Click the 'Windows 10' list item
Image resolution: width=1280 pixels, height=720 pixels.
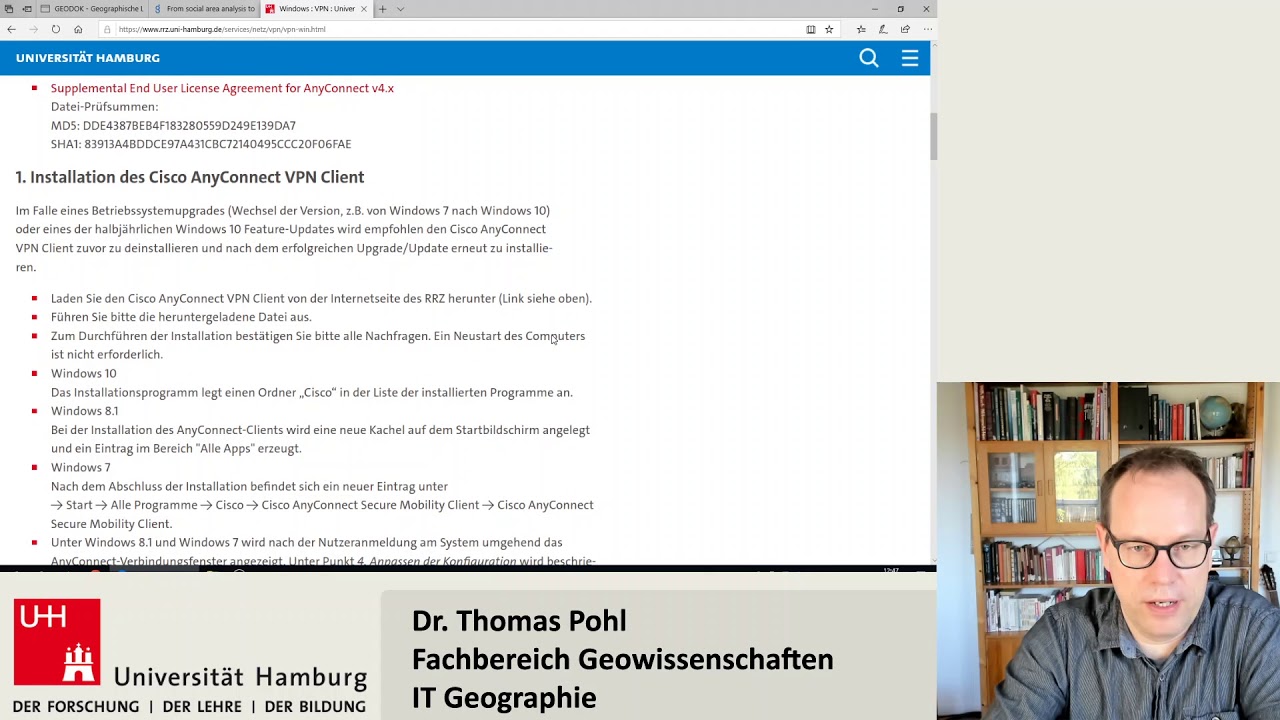(x=83, y=374)
